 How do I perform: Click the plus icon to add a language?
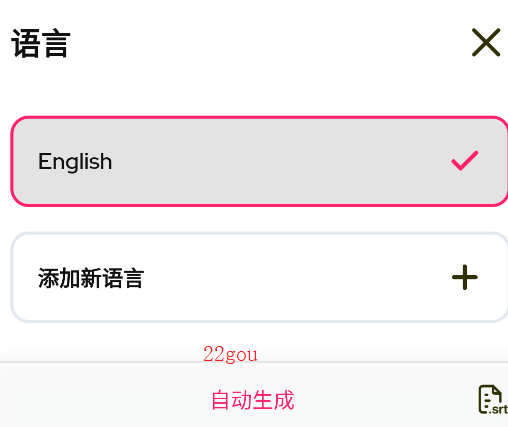pyautogui.click(x=465, y=277)
